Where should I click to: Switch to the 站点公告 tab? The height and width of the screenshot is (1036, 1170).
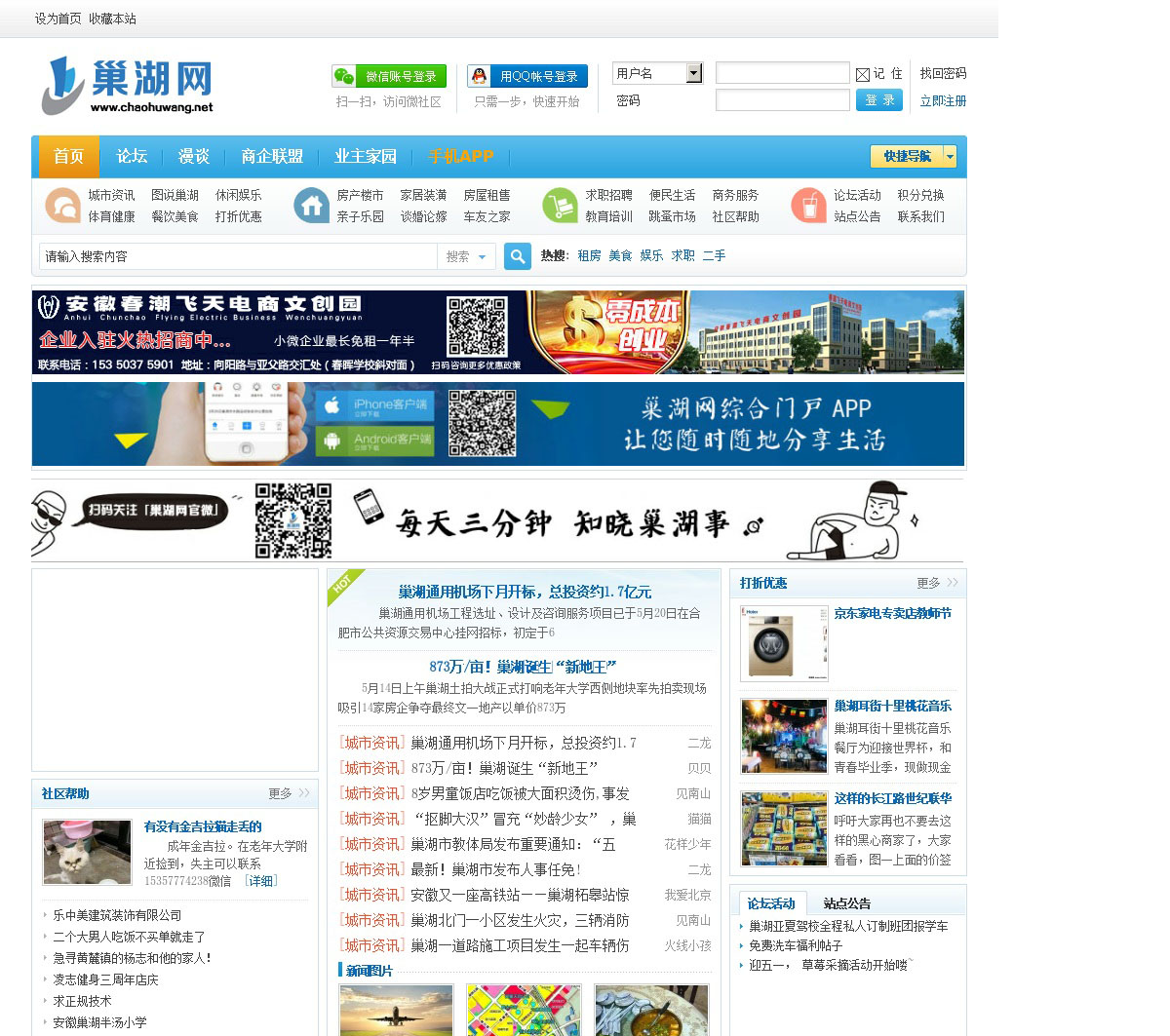[x=847, y=903]
